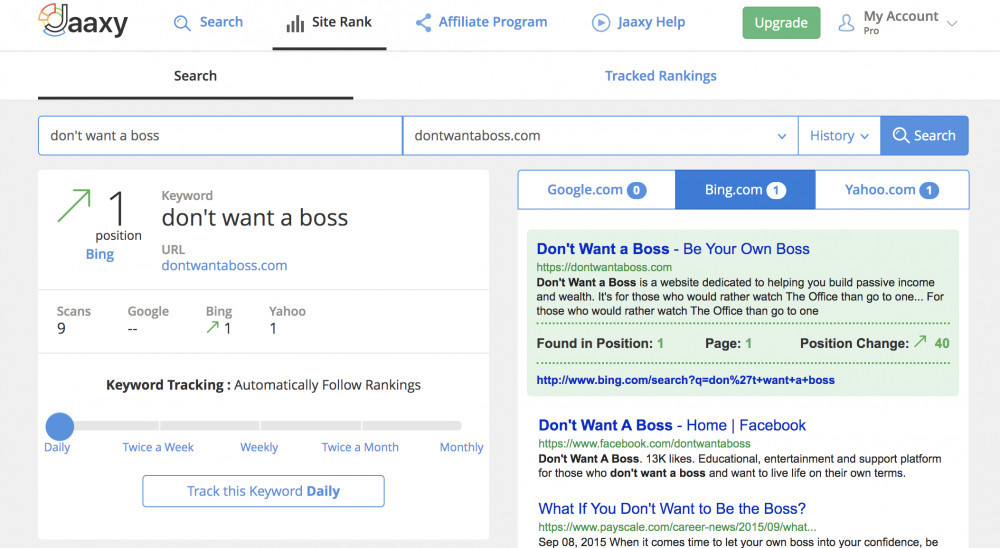
Task: Click the Yahoo rank value 1
Action: click(273, 329)
